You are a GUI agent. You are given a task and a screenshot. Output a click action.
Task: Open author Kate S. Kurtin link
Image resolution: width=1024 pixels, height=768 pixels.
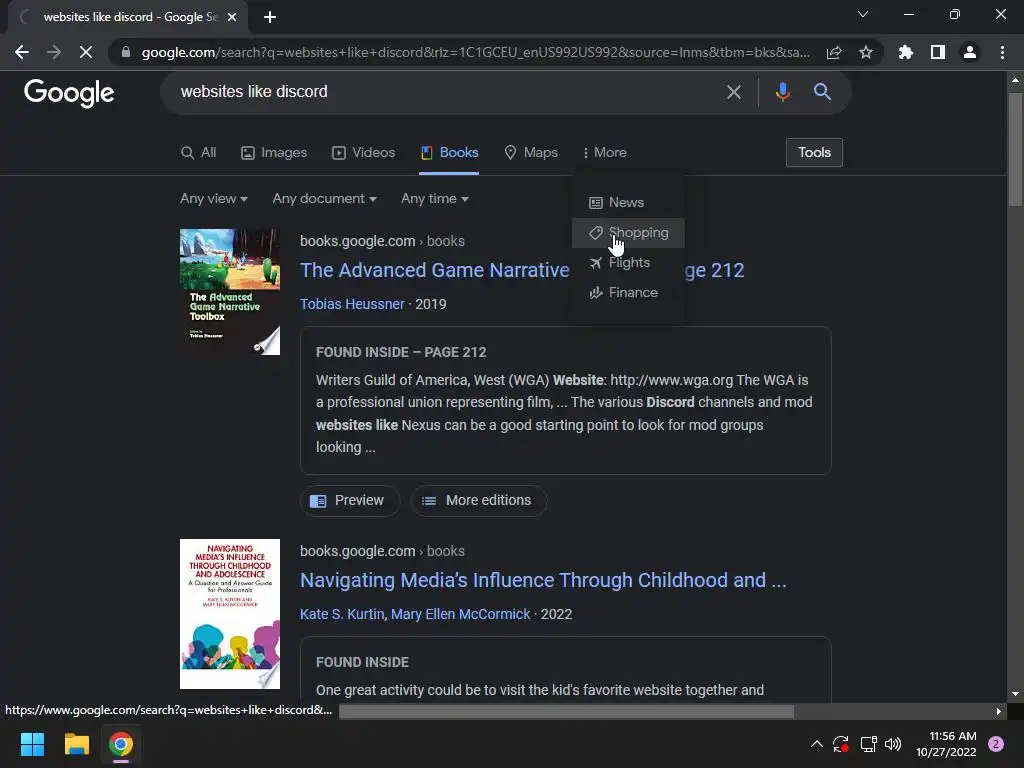(x=342, y=615)
